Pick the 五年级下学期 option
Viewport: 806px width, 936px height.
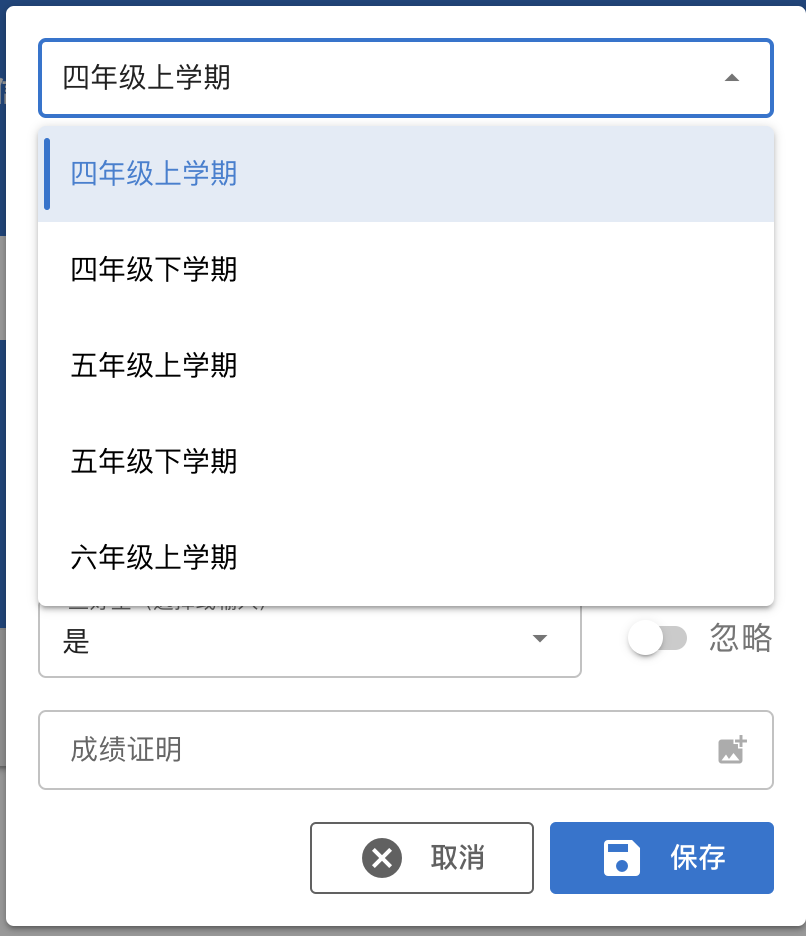[x=406, y=461]
